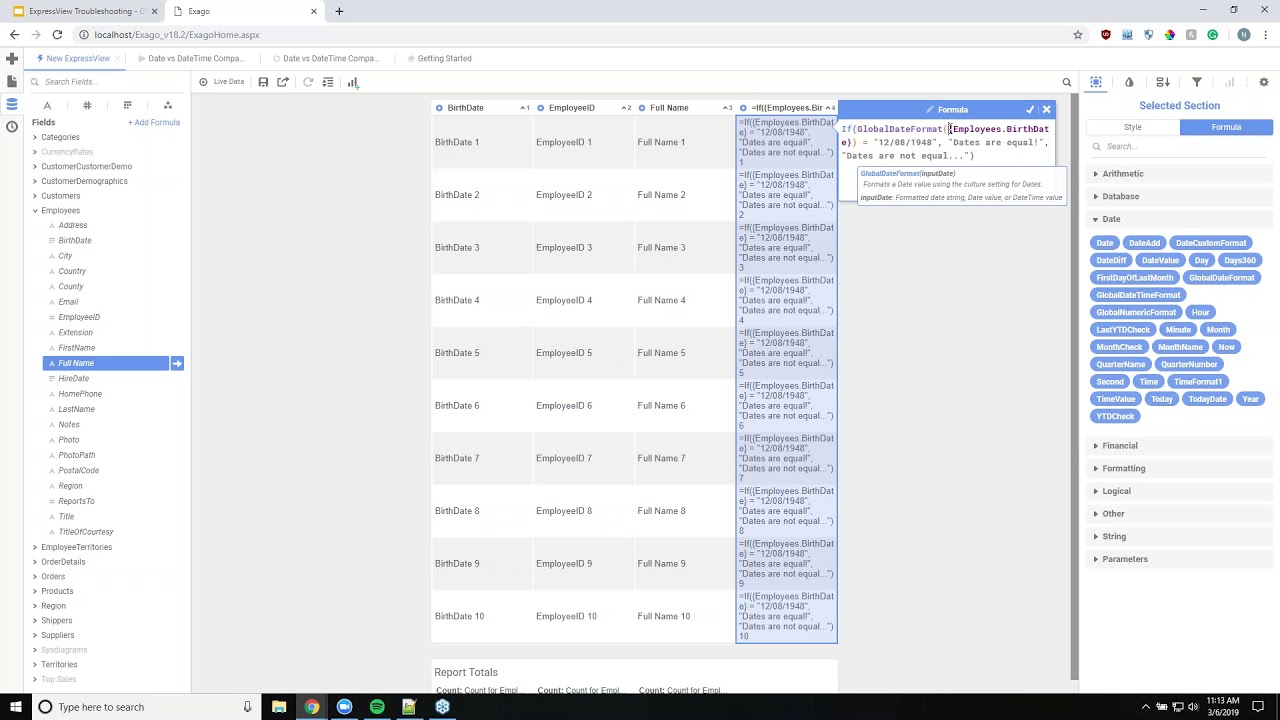Switch to the Style tab

1132,127
